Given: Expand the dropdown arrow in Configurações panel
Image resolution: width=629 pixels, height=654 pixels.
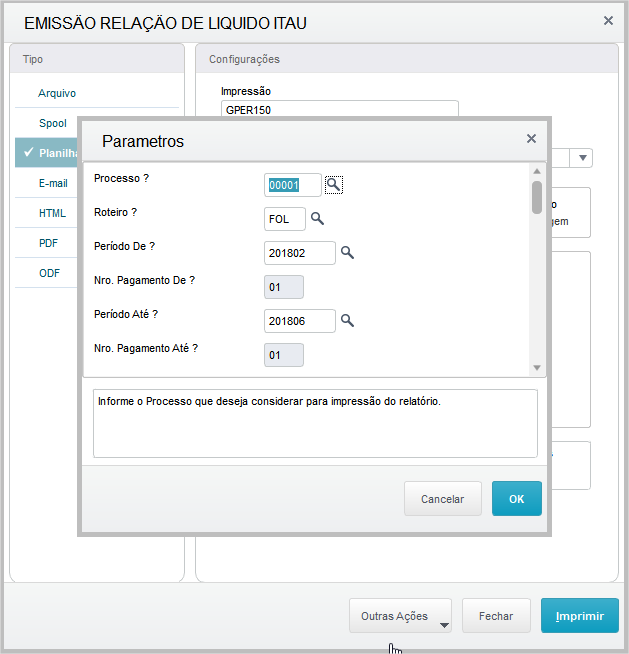Looking at the screenshot, I should (x=583, y=158).
